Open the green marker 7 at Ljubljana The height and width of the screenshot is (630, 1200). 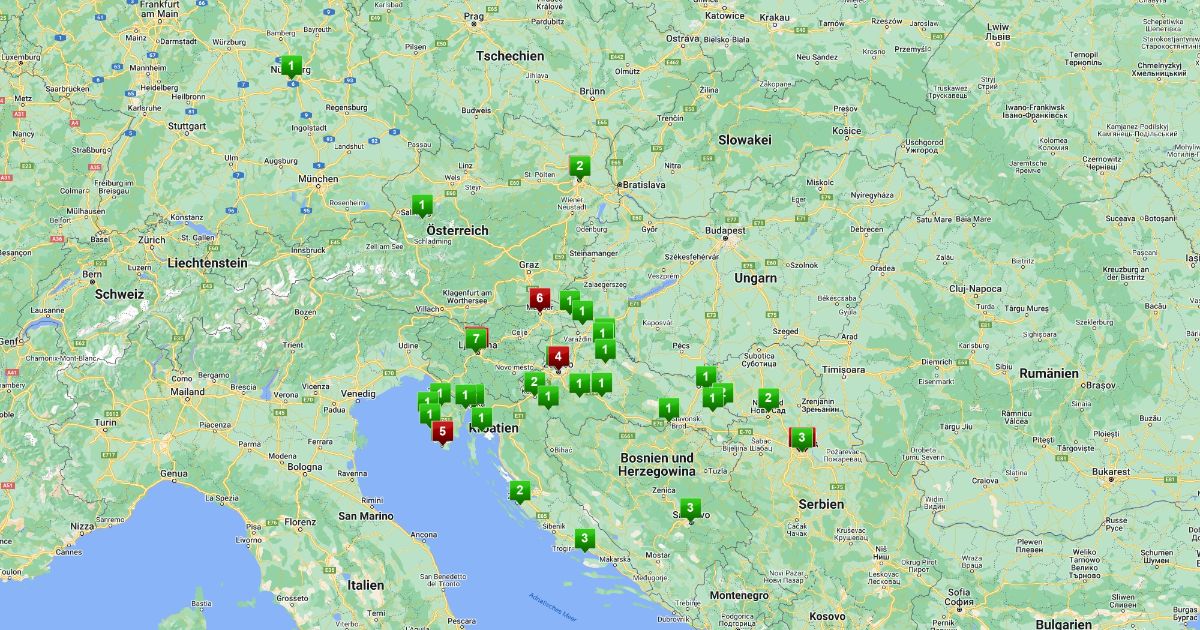[x=476, y=338]
